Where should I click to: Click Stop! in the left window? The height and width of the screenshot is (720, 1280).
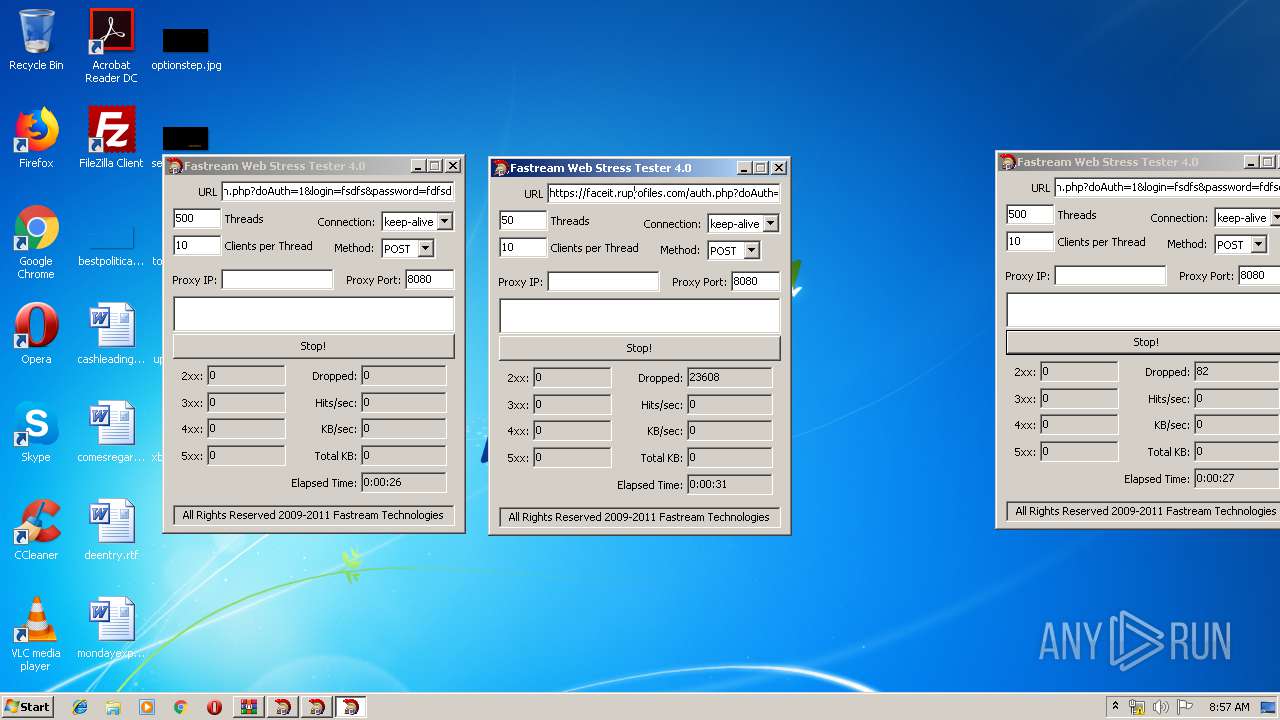pos(313,346)
